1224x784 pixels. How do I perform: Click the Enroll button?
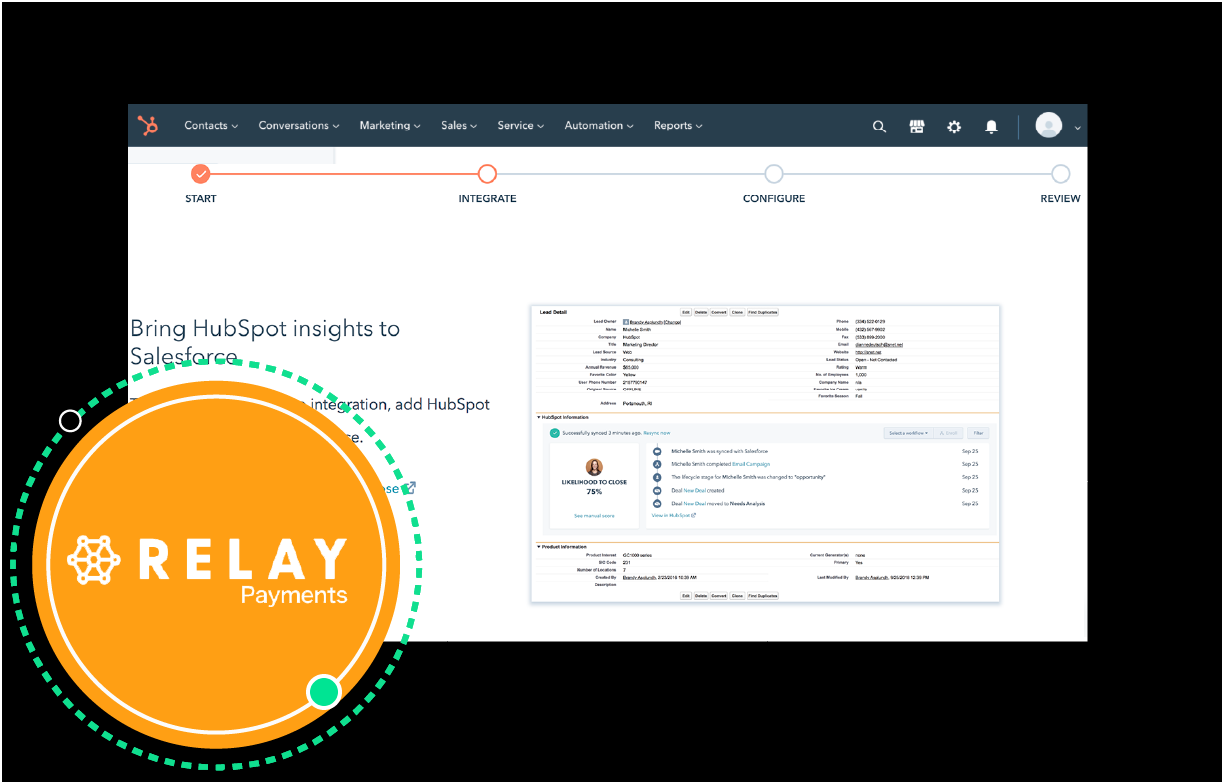[950, 433]
